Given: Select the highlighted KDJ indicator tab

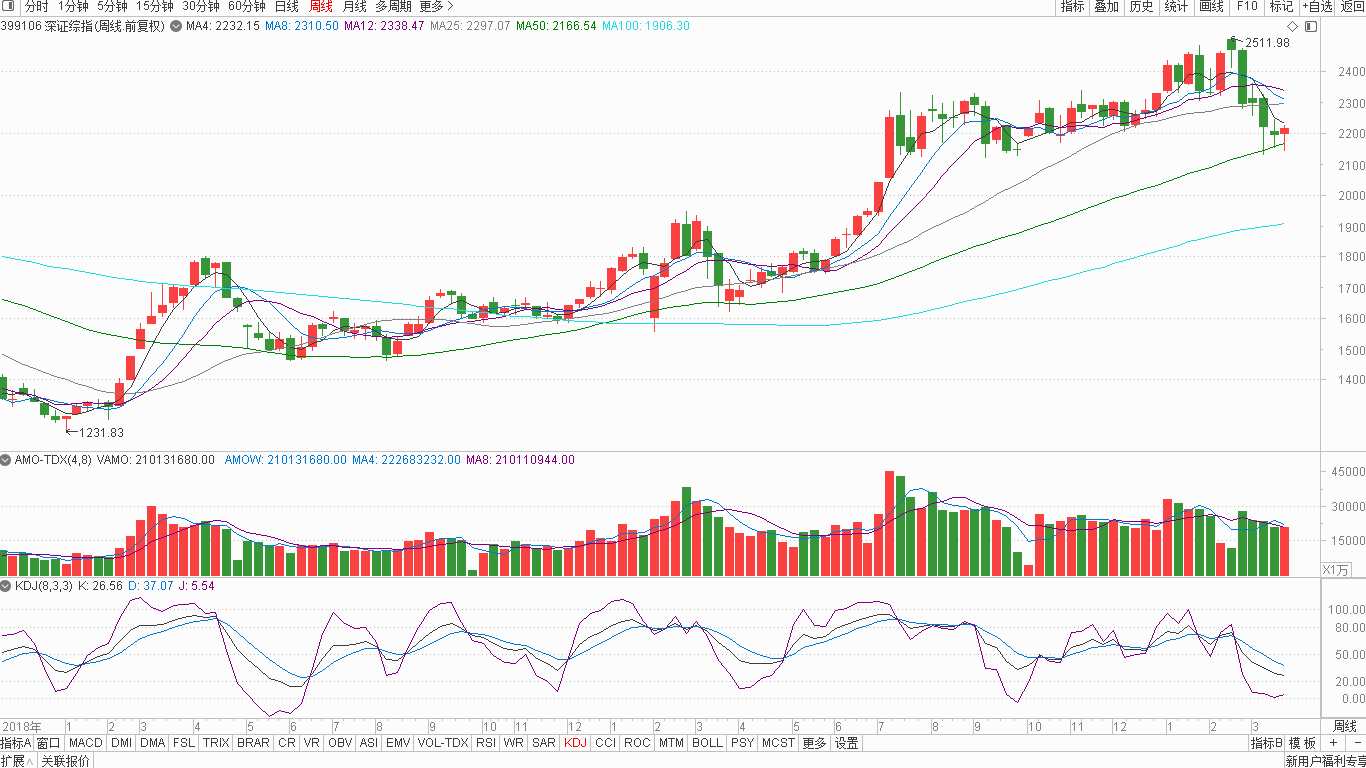Looking at the screenshot, I should click(x=575, y=743).
